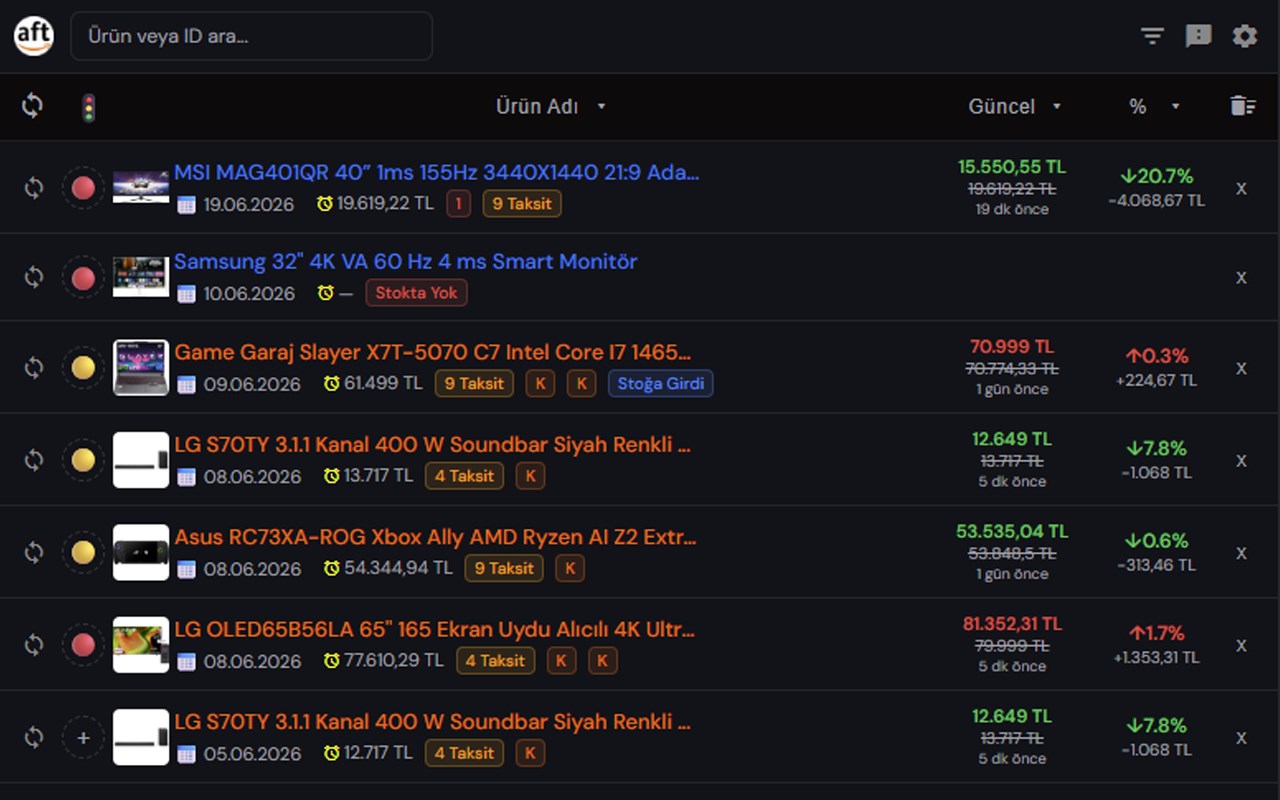The width and height of the screenshot is (1280, 800).
Task: Click the delete-all list icon in the header
Action: (1242, 106)
